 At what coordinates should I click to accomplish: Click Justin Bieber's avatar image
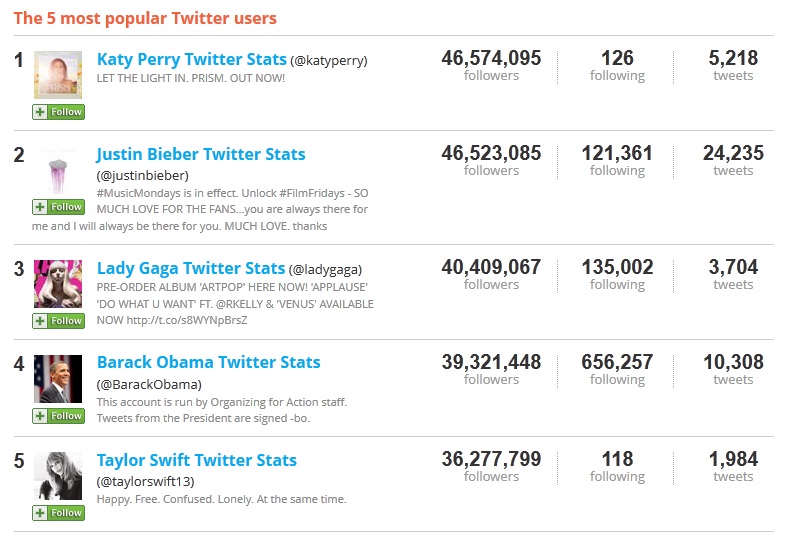tap(58, 172)
